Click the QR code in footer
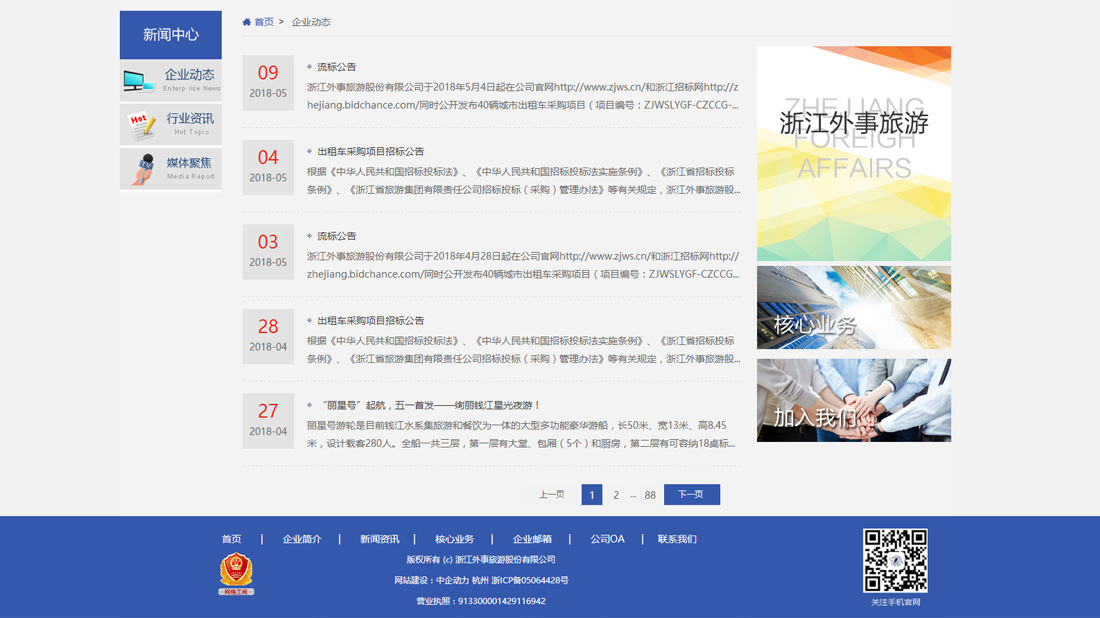The width and height of the screenshot is (1100, 618). pos(895,560)
